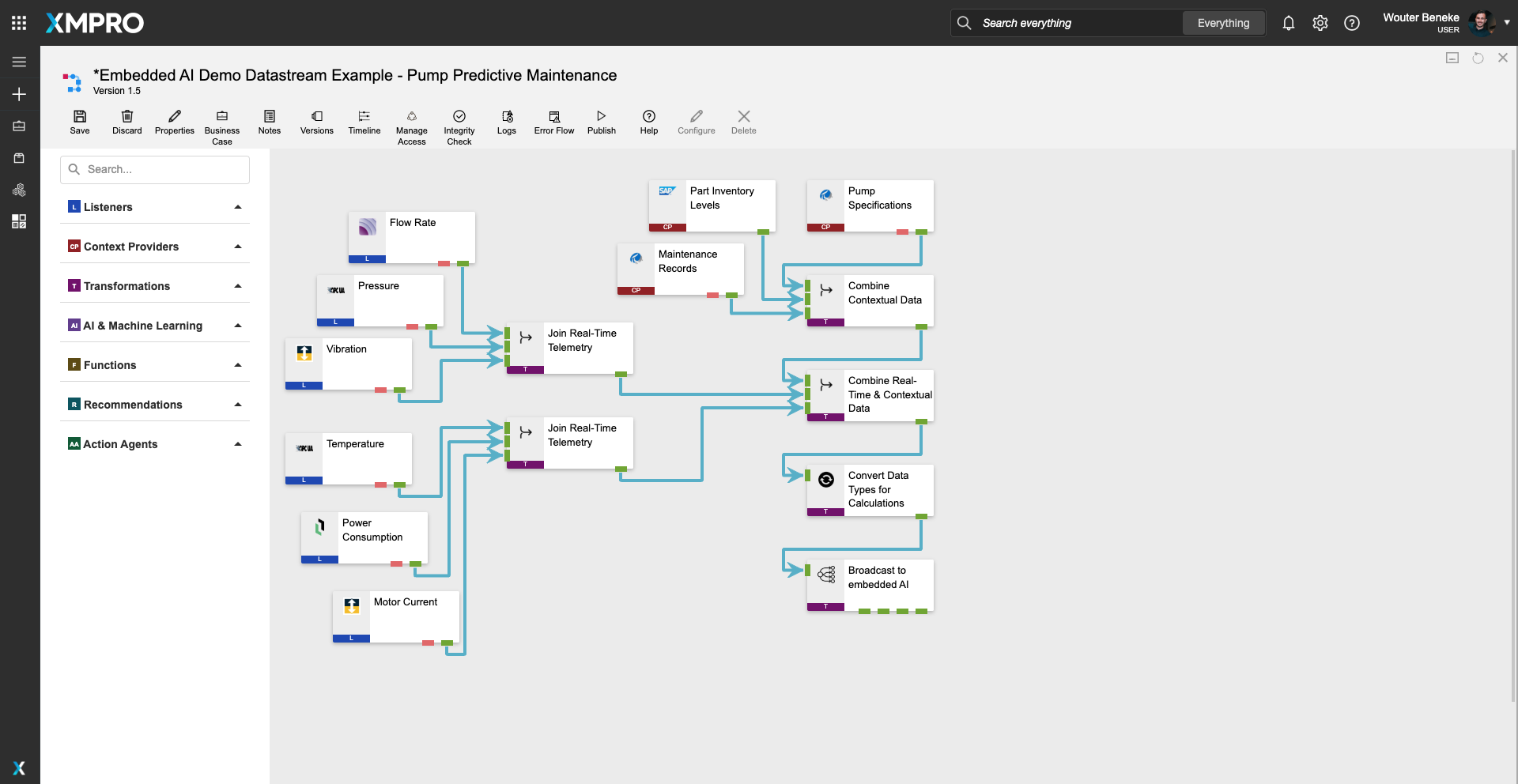Image resolution: width=1518 pixels, height=784 pixels.
Task: Open the app launcher grid icon
Action: pos(19,23)
